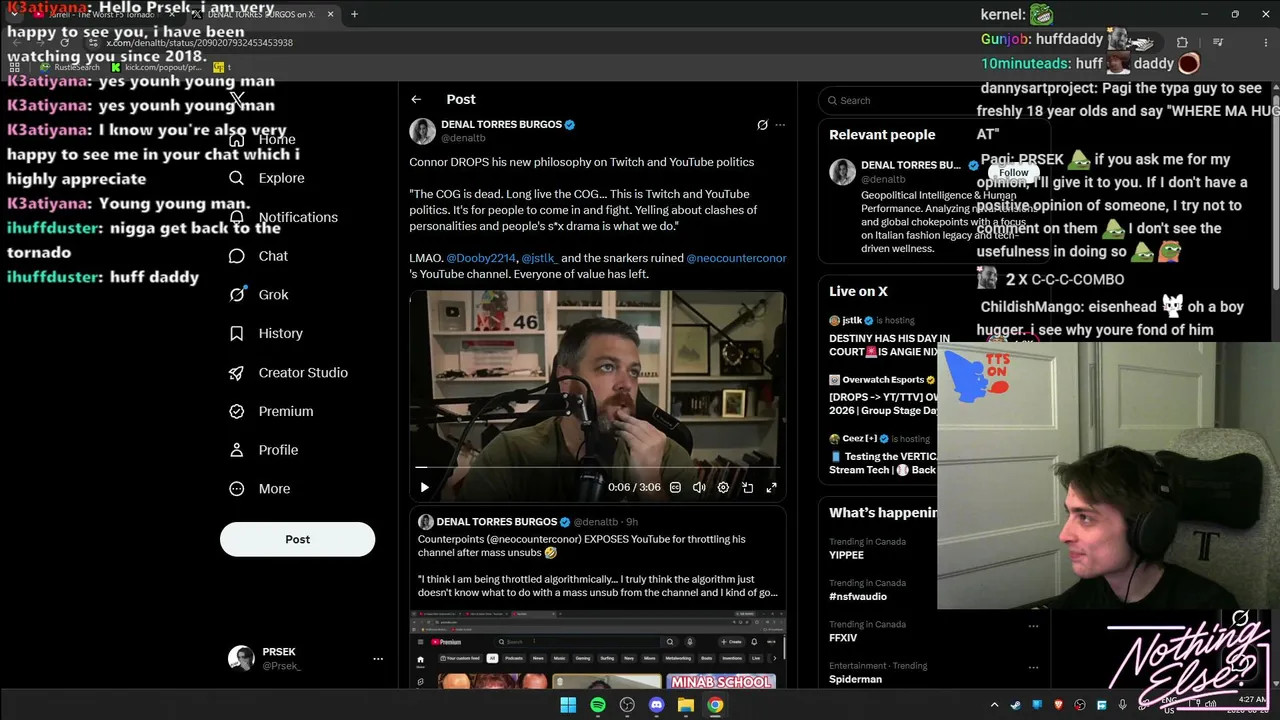Expand the More menu in the X sidebar
Viewport: 1280px width, 720px height.
pyautogui.click(x=260, y=489)
